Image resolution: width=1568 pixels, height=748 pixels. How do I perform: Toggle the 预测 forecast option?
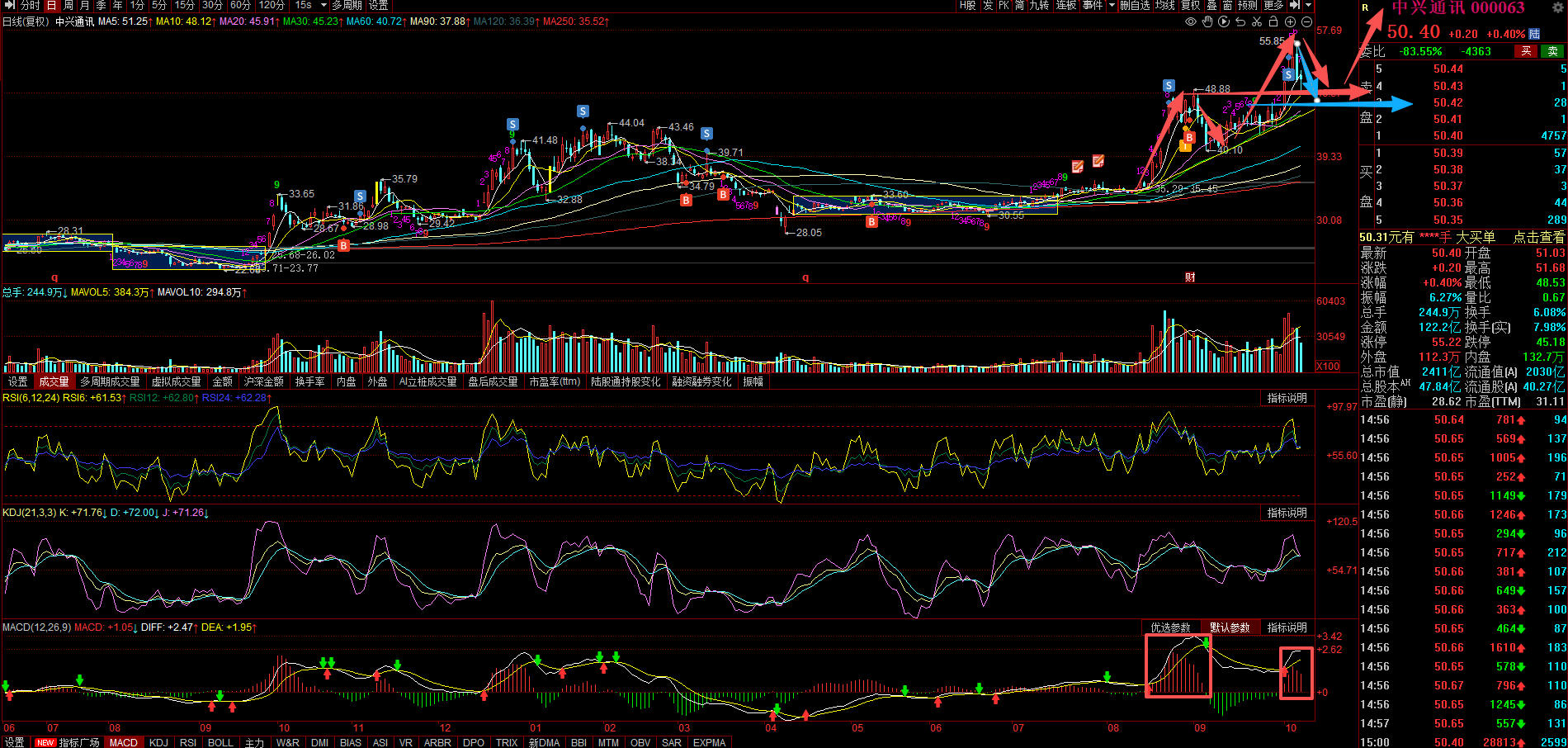[1248, 5]
